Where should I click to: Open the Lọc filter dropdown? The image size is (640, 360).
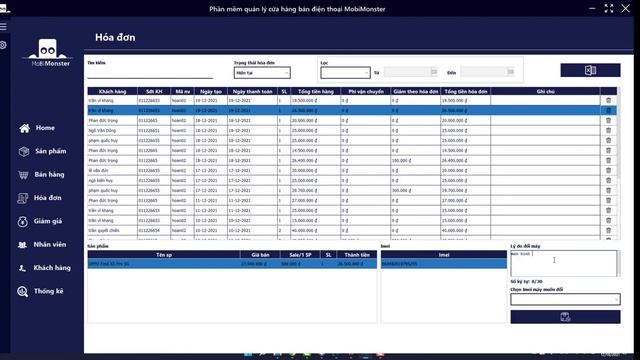(345, 73)
